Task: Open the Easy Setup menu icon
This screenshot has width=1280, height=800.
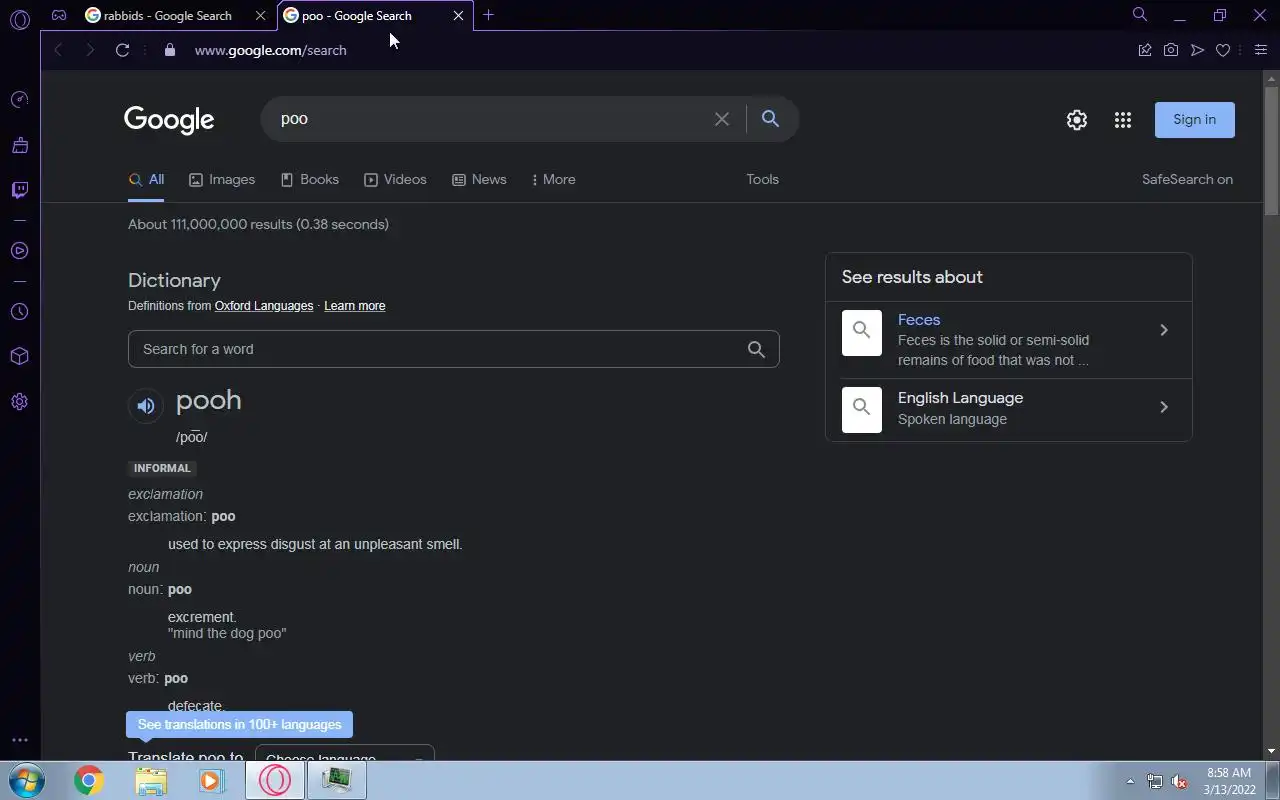Action: tap(1260, 50)
